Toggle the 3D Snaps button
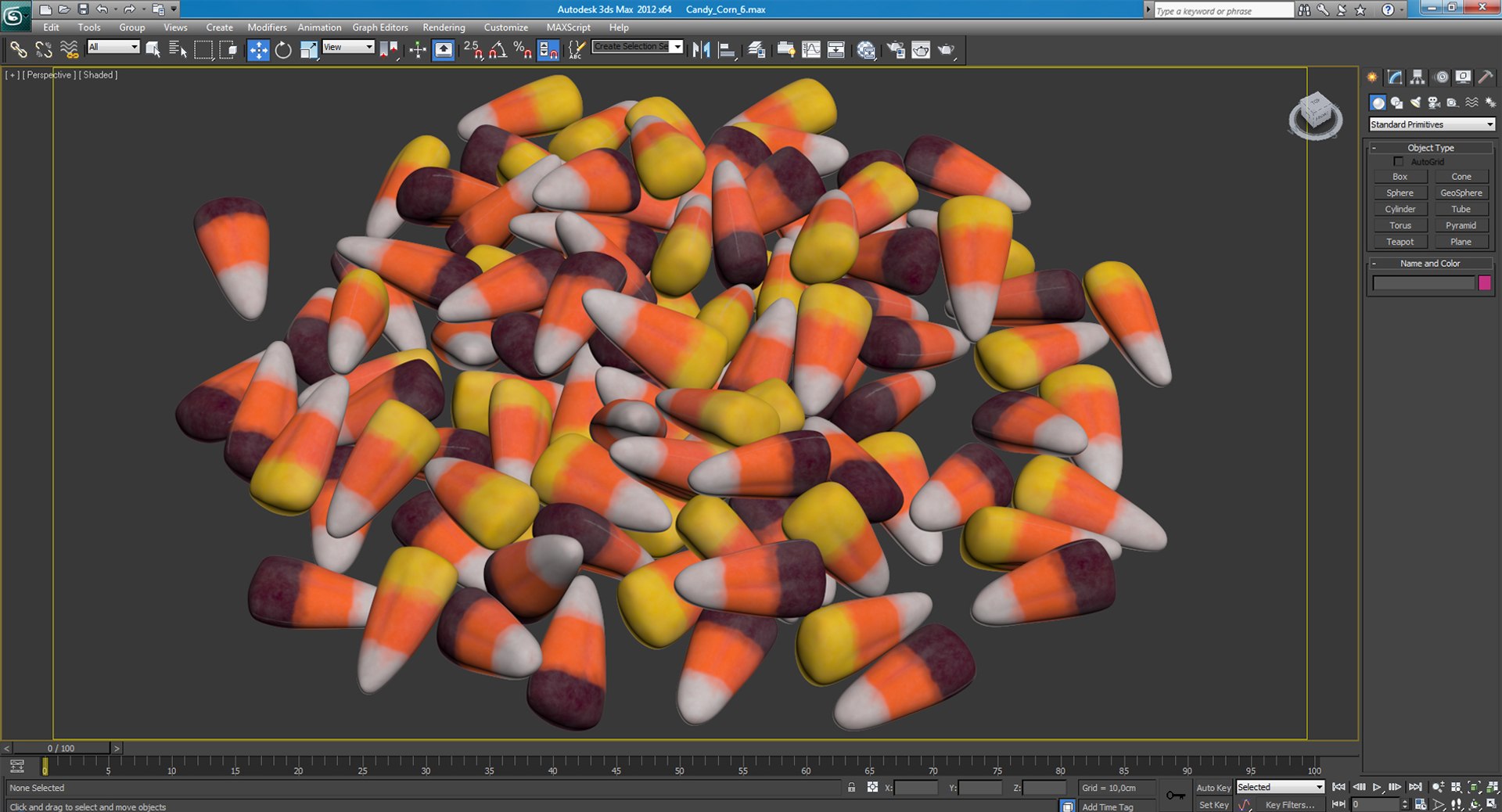This screenshot has width=1502, height=812. 473,50
